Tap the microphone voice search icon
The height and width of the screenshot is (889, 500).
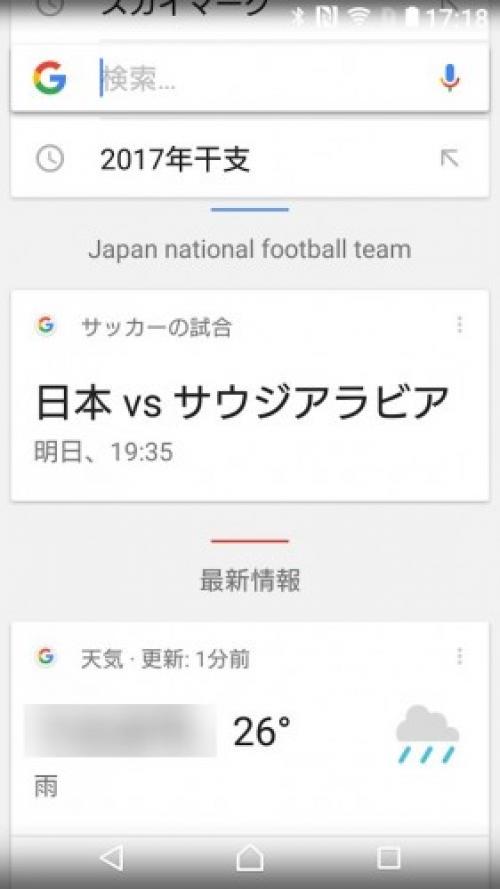pyautogui.click(x=450, y=78)
